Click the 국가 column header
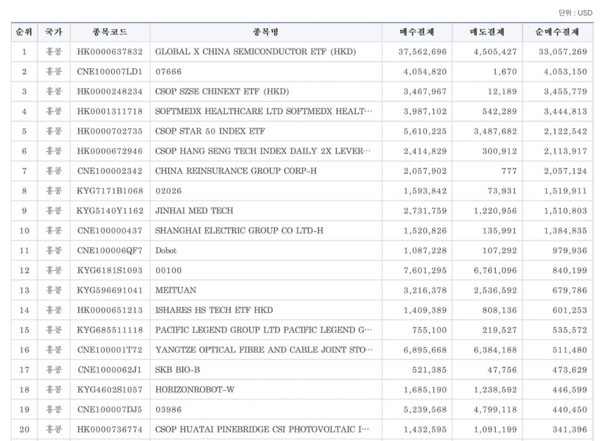Viewport: 600px width, 441px height. point(54,32)
